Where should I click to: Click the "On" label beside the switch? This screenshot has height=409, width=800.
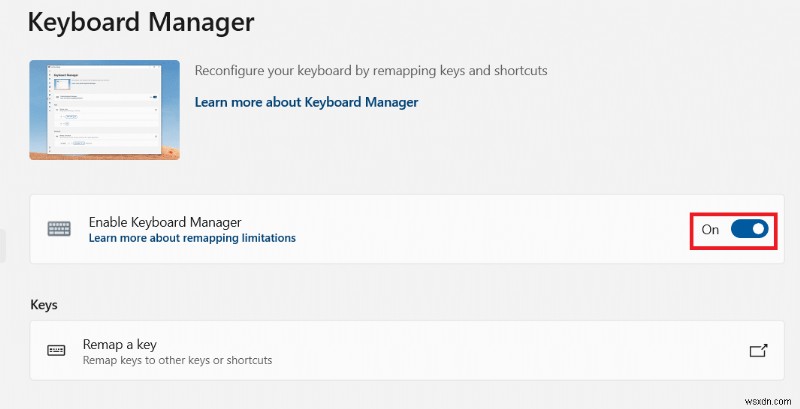tap(710, 229)
